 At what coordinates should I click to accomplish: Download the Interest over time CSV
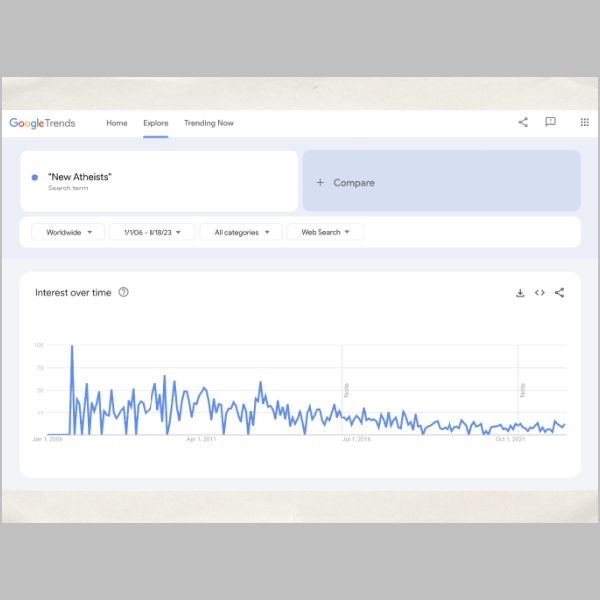[x=520, y=293]
